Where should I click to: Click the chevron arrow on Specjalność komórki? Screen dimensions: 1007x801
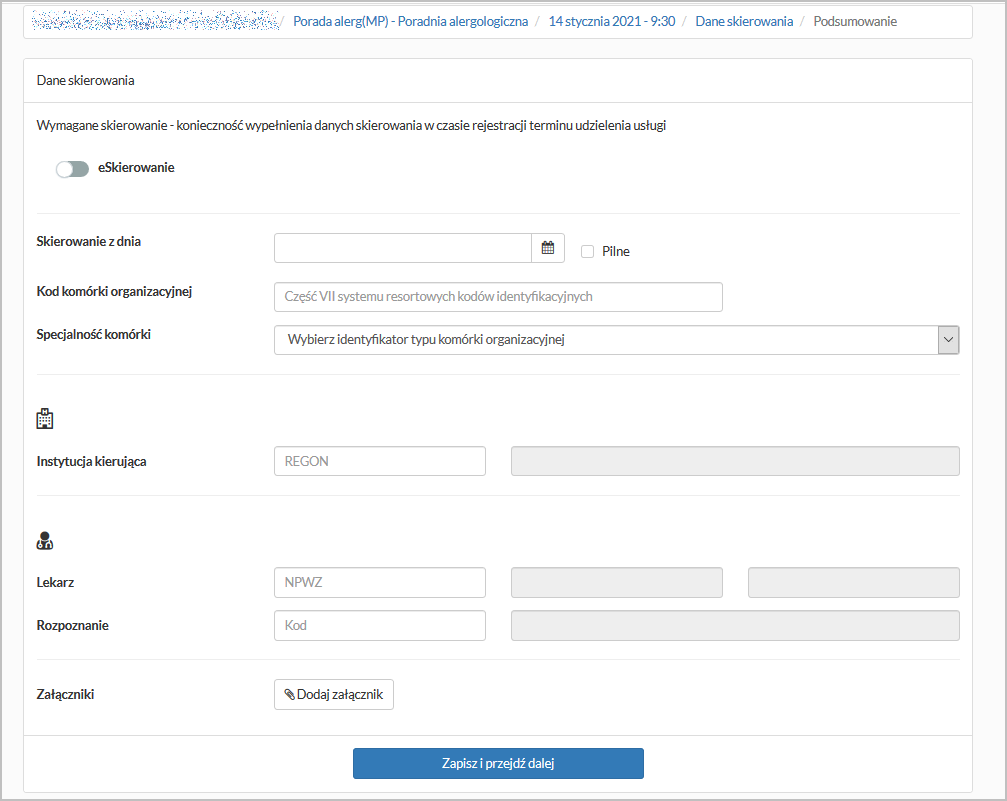coord(948,340)
